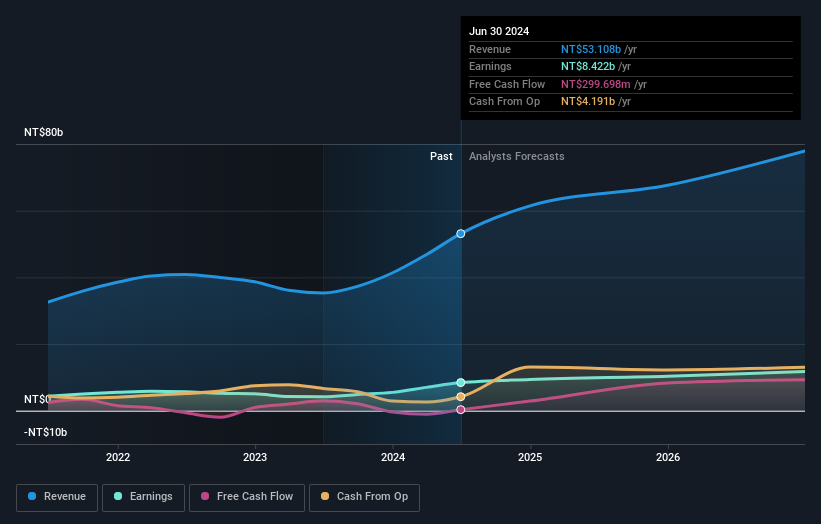Select the Earnings data point marker
The width and height of the screenshot is (821, 524).
coord(461,383)
